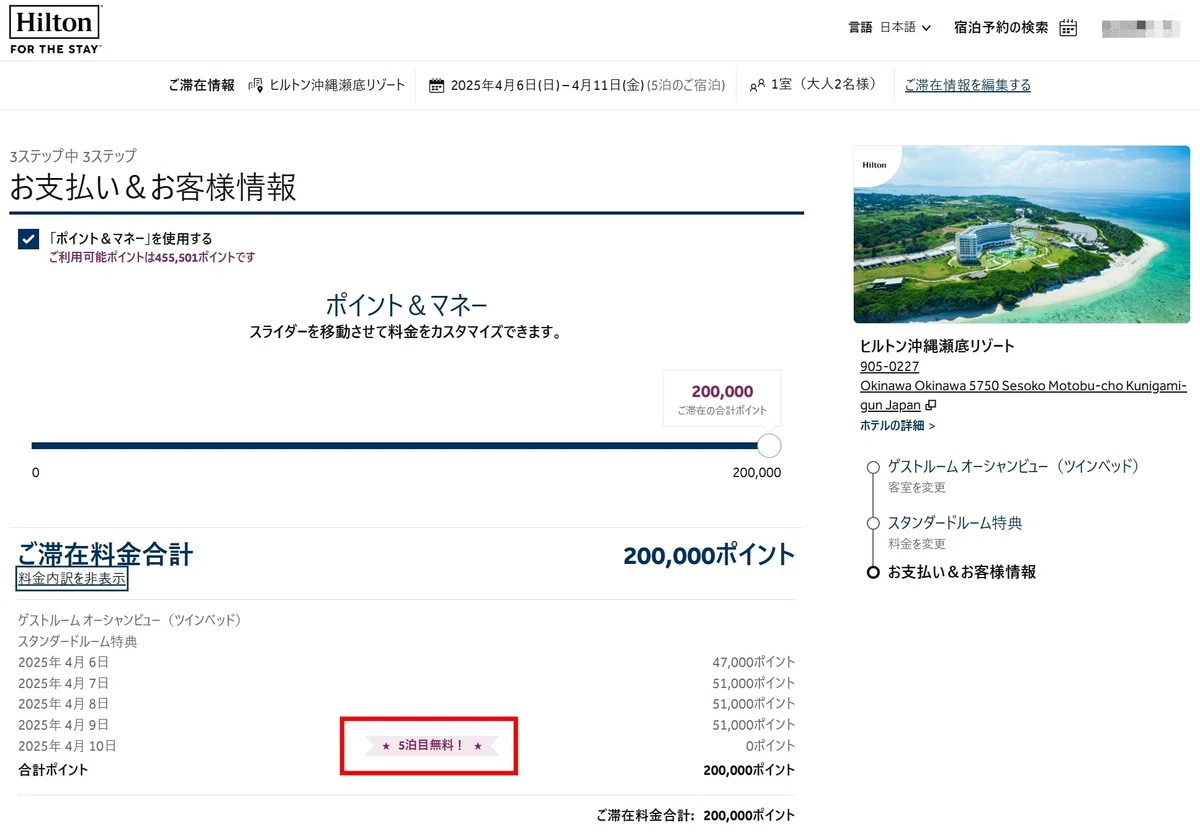Click the calendar icon beside stay dates
1200x835 pixels.
coord(436,85)
